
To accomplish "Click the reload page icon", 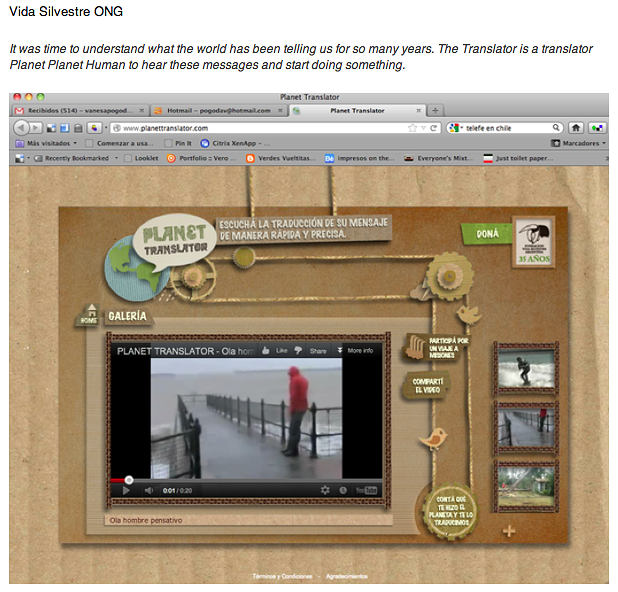I will click(433, 128).
